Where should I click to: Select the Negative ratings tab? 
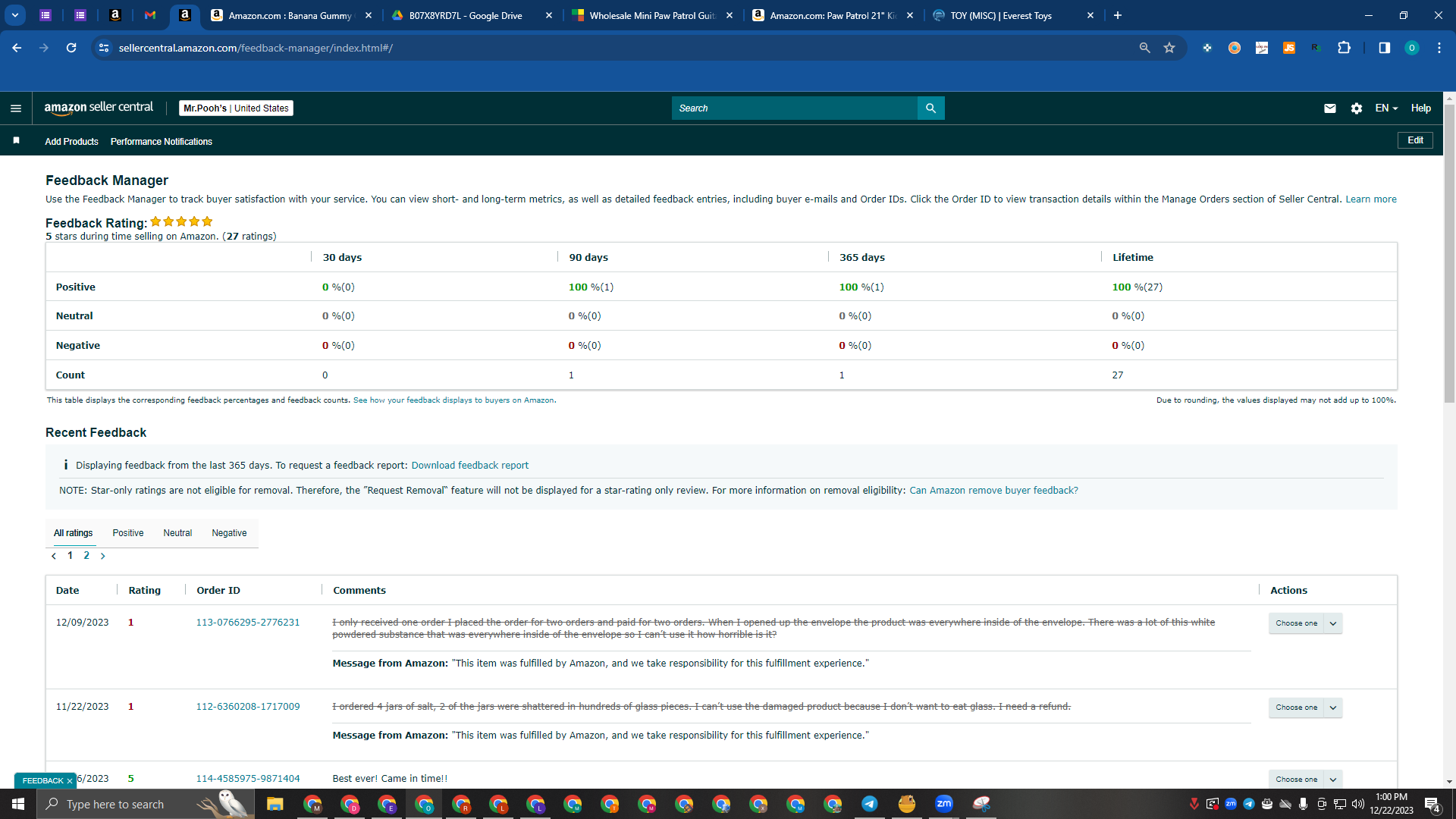point(229,533)
